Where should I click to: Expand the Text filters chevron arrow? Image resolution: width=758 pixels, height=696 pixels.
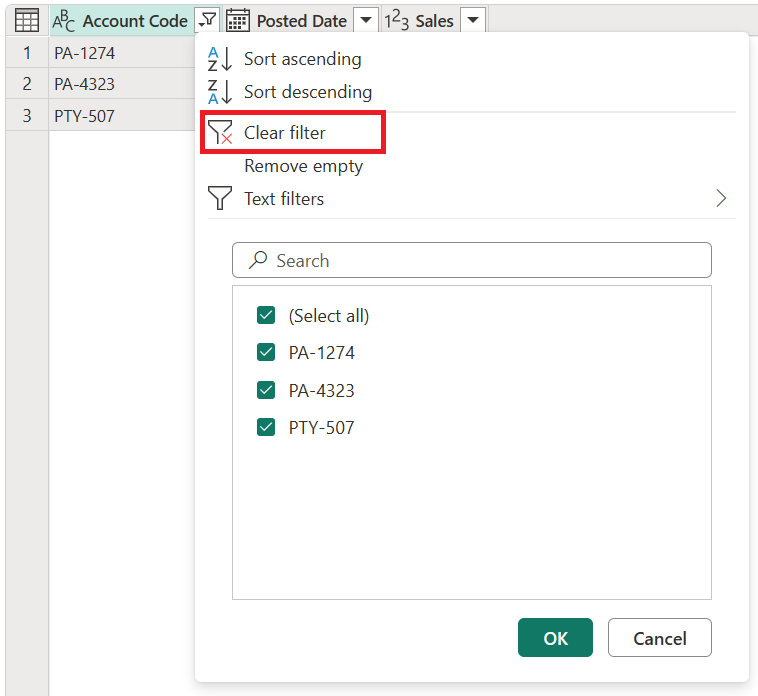click(721, 198)
